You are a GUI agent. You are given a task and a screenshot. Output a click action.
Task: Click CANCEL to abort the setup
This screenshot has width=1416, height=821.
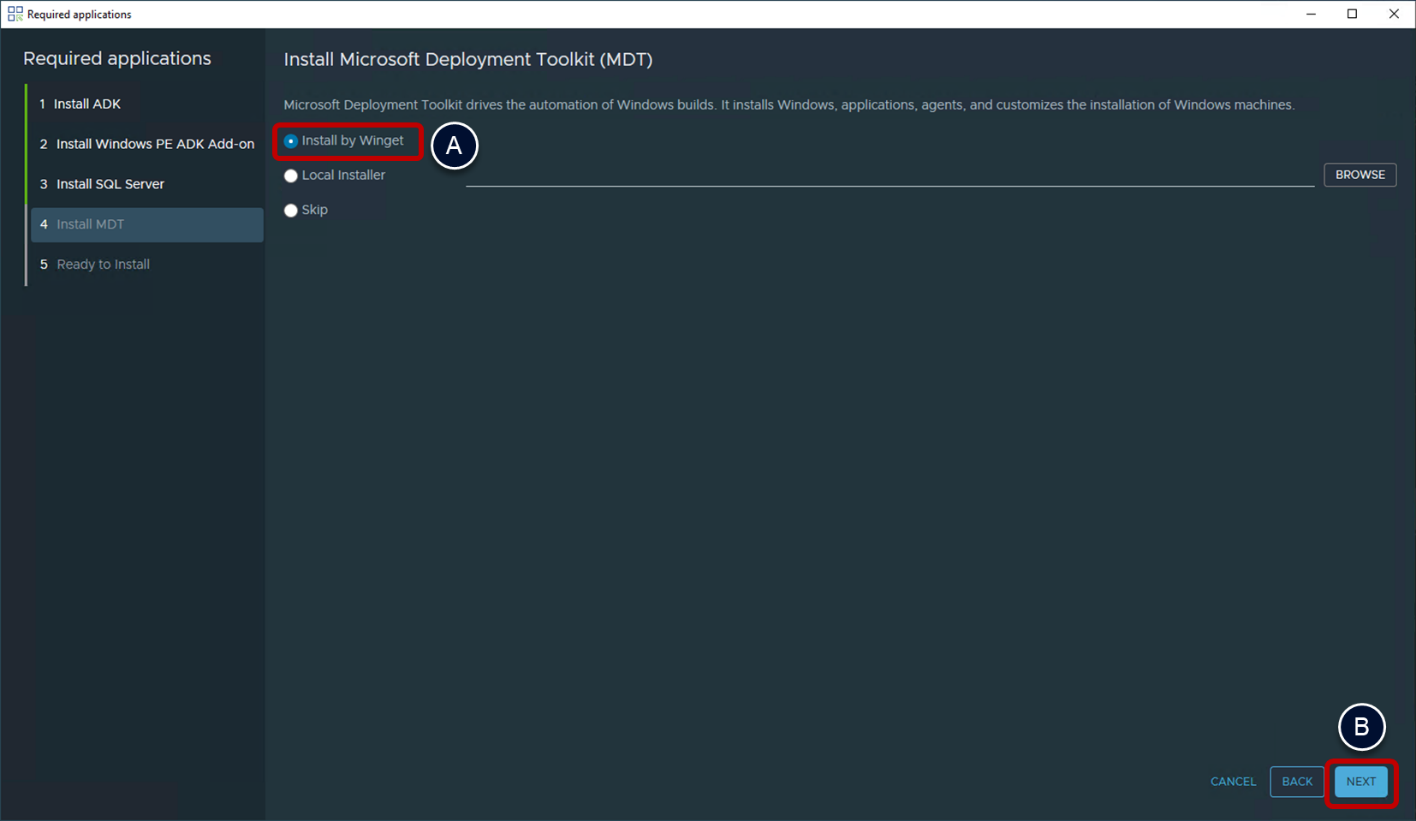coord(1233,781)
